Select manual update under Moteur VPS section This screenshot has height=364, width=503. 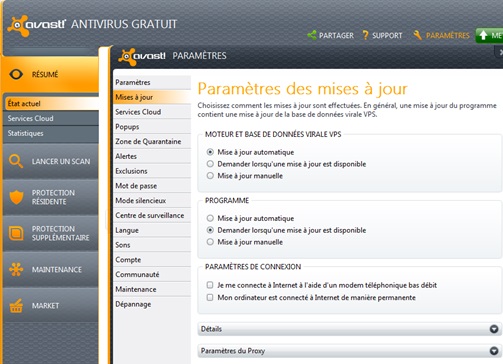point(210,176)
